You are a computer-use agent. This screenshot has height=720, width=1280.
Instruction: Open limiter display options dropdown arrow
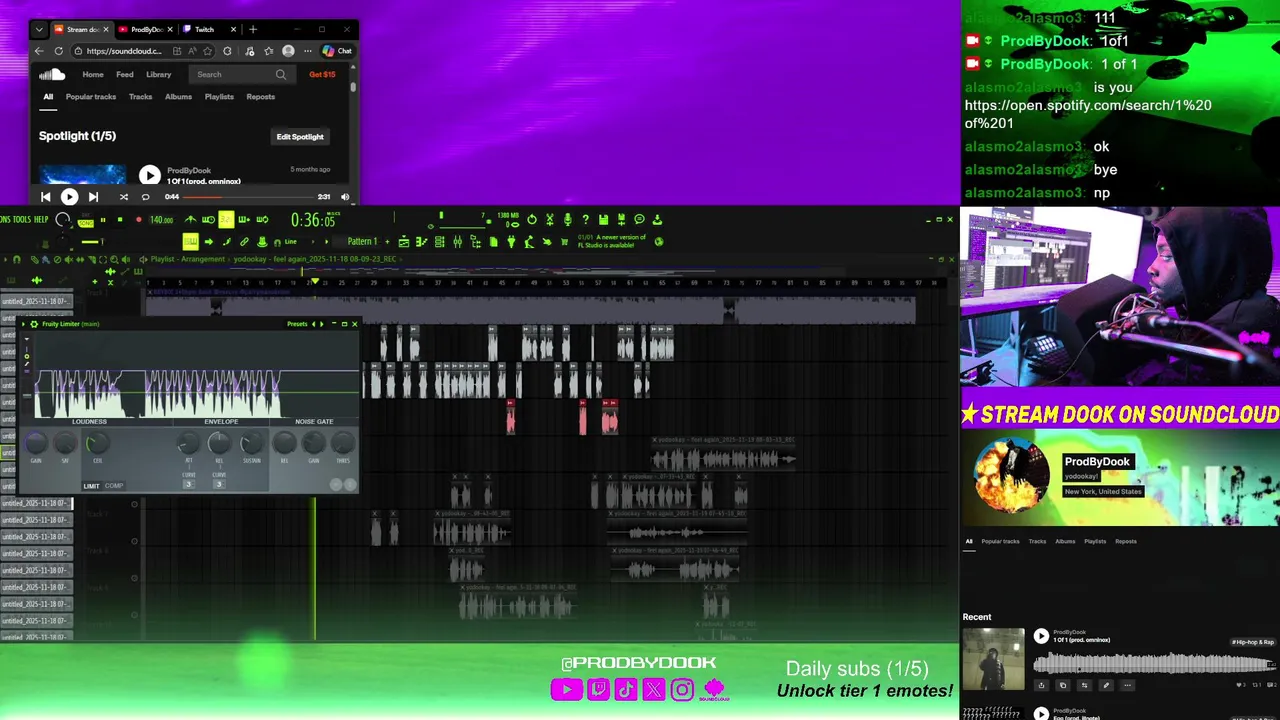point(27,339)
